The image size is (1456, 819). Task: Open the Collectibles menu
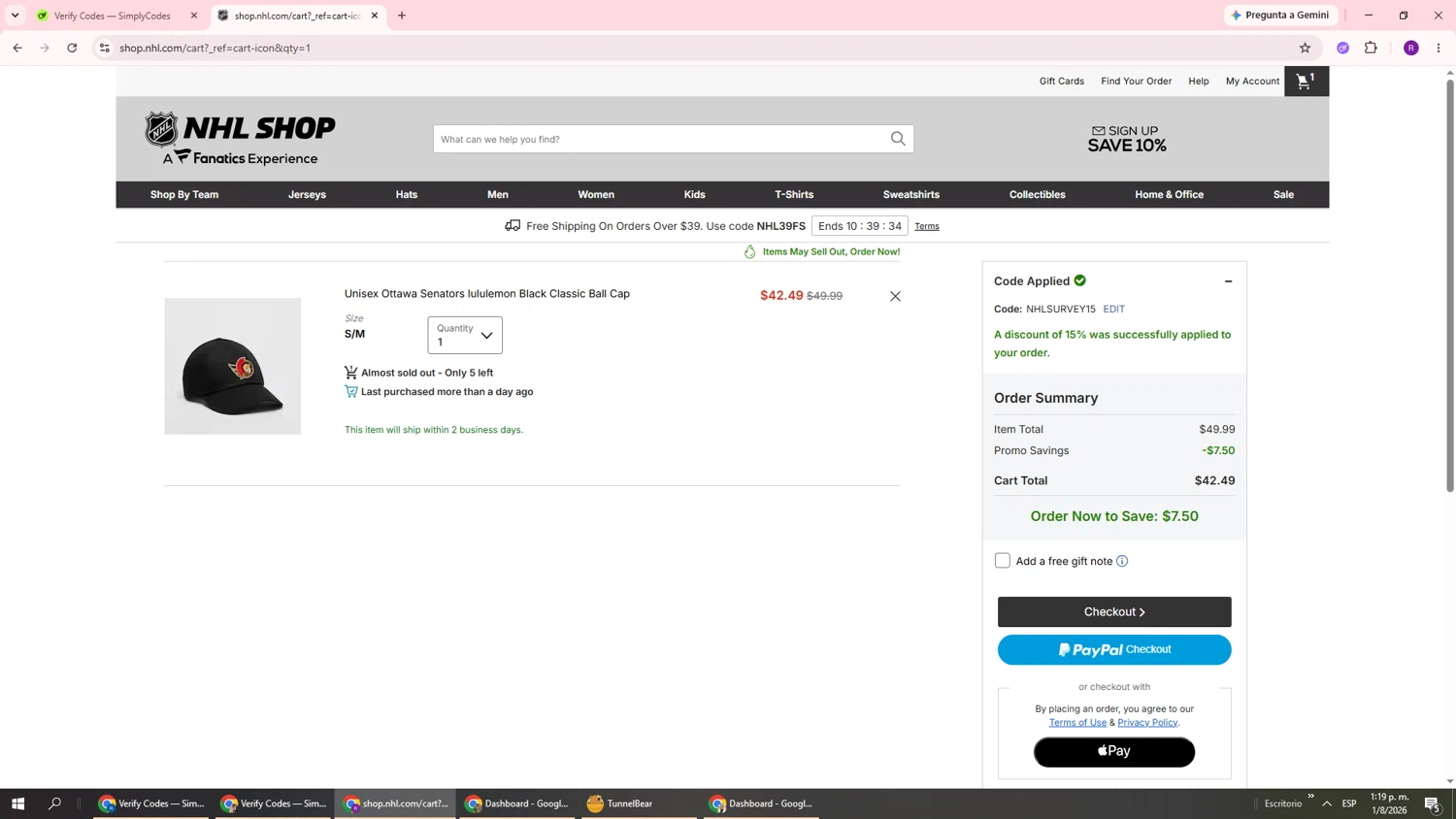[x=1038, y=195]
